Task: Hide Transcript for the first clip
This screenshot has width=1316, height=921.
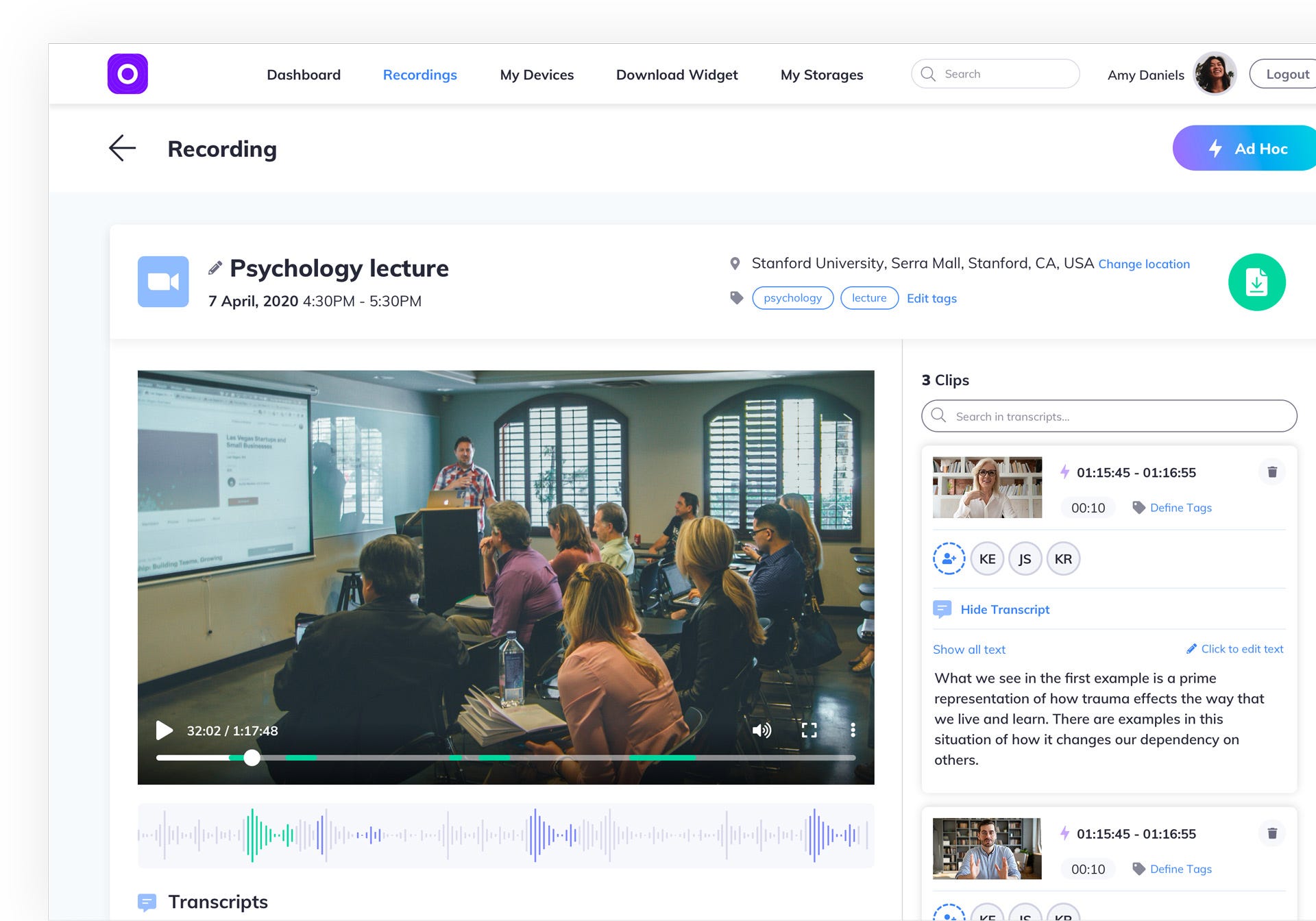Action: tap(1004, 610)
